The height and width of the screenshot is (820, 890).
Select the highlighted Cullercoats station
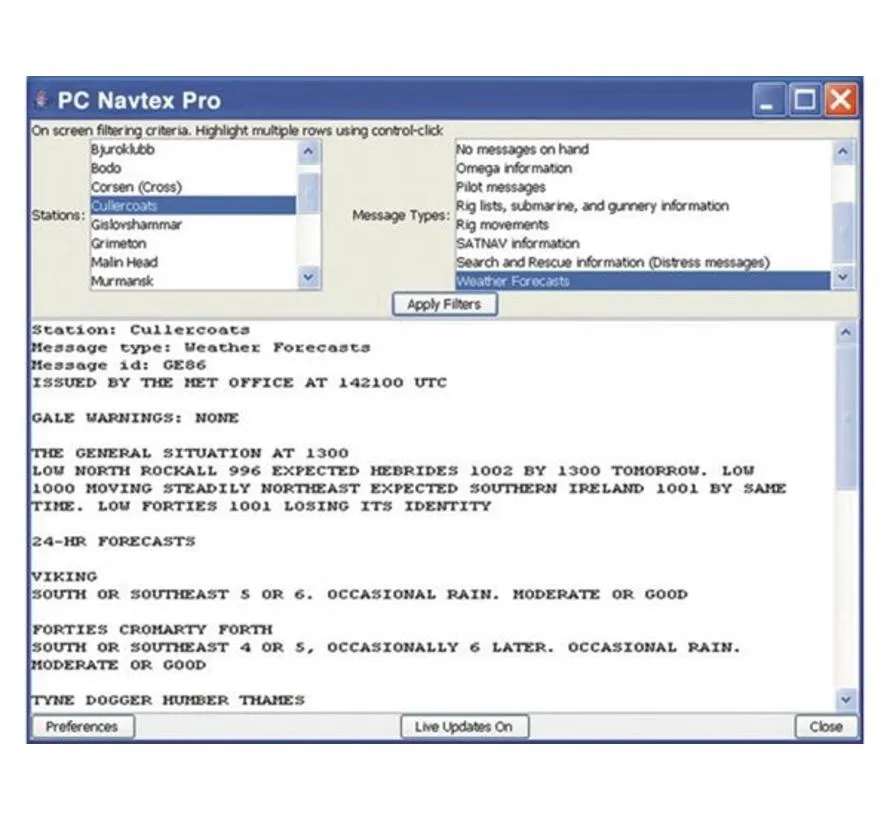[193, 205]
